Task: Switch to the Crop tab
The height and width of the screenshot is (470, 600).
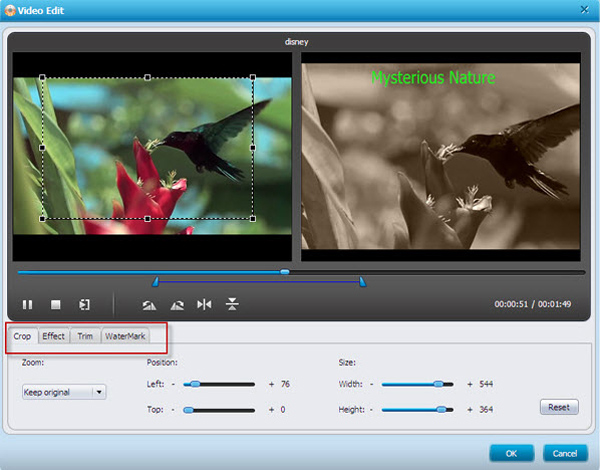Action: click(x=22, y=336)
